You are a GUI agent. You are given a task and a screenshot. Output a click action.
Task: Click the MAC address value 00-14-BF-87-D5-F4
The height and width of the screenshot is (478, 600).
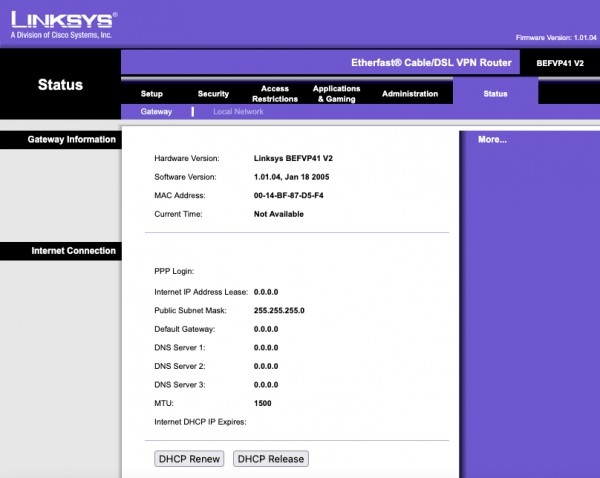pyautogui.click(x=288, y=195)
